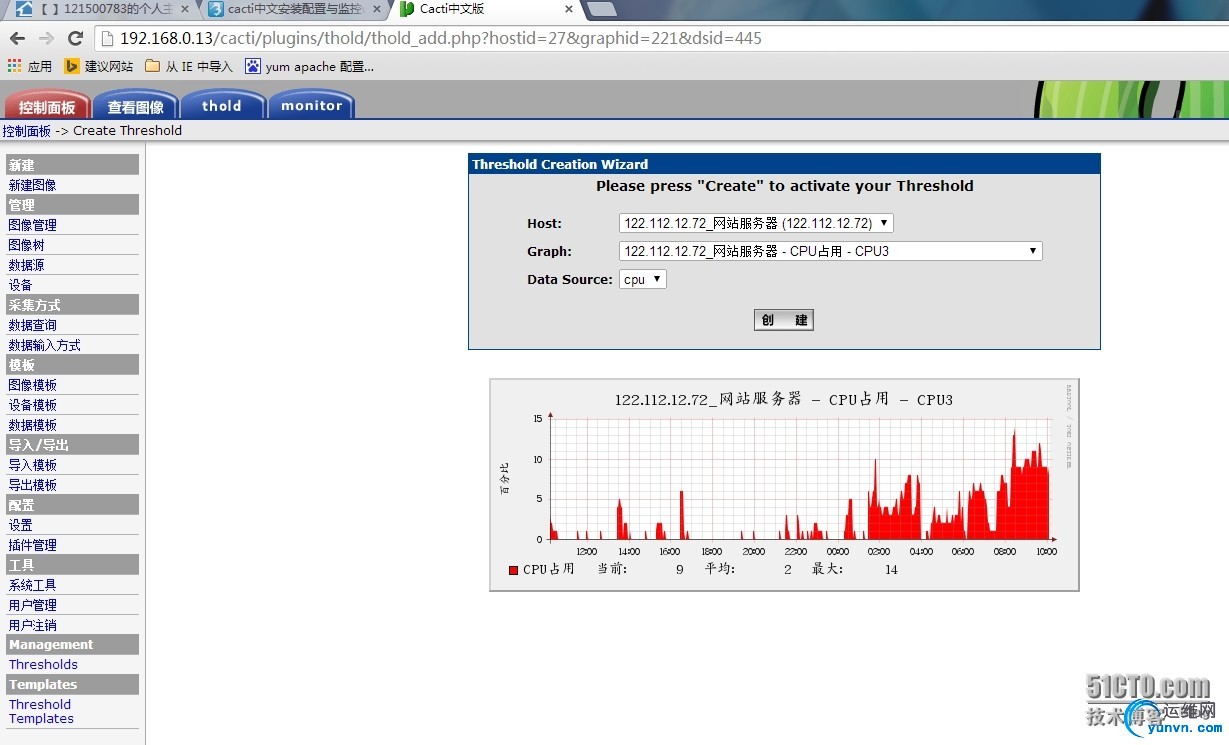Open 设置 settings in the sidebar

(x=21, y=525)
